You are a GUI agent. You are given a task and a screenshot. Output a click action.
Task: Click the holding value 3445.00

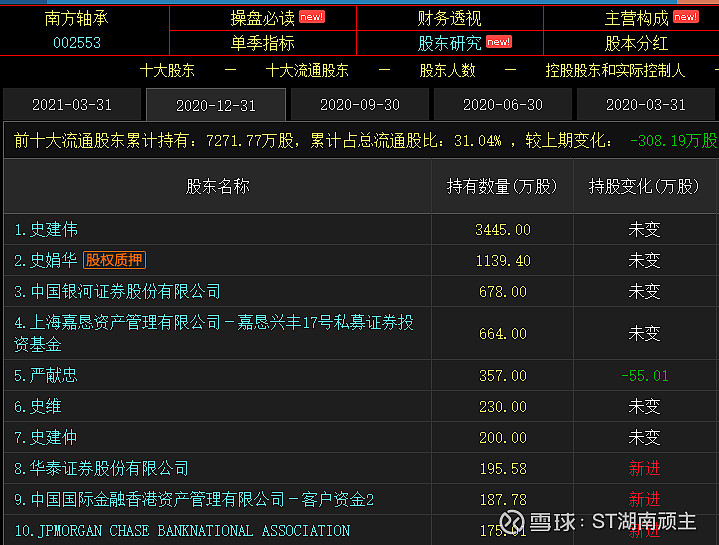[x=503, y=230]
